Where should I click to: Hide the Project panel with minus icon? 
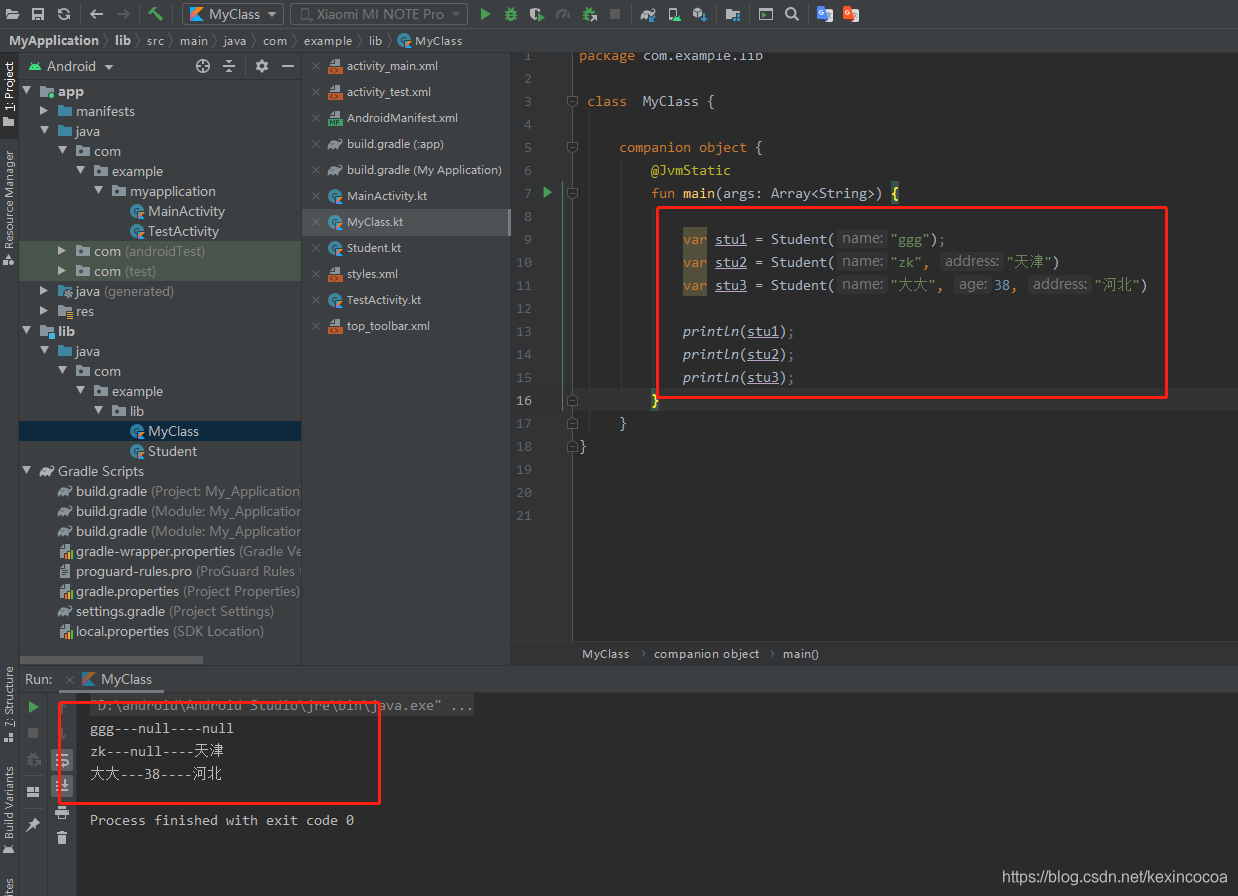[288, 66]
